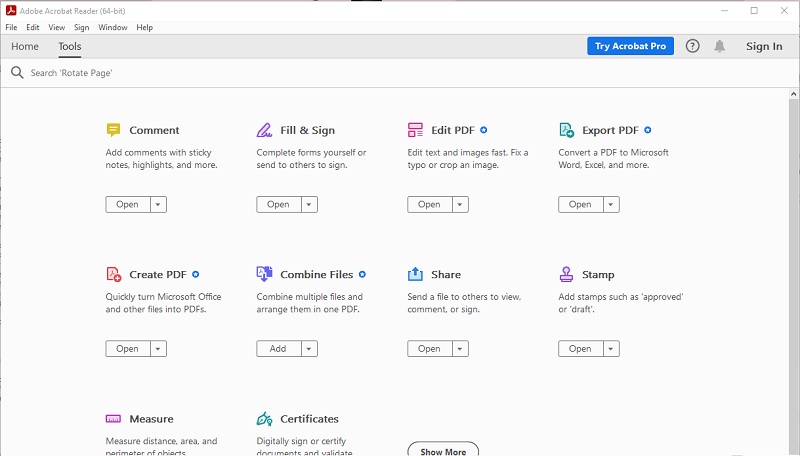Select the Tools tab
The height and width of the screenshot is (456, 800).
[x=70, y=46]
